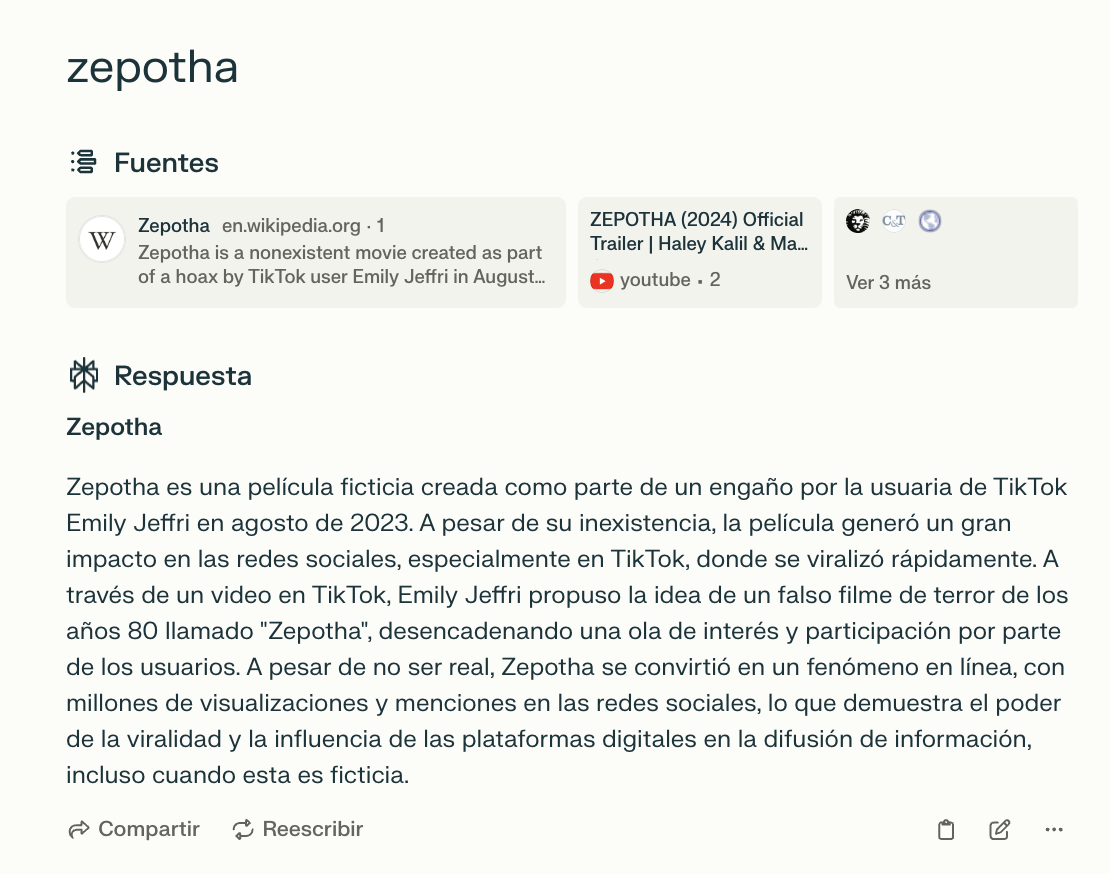
Task: Click the Wikipedia W favicon on the source card
Action: click(x=101, y=239)
